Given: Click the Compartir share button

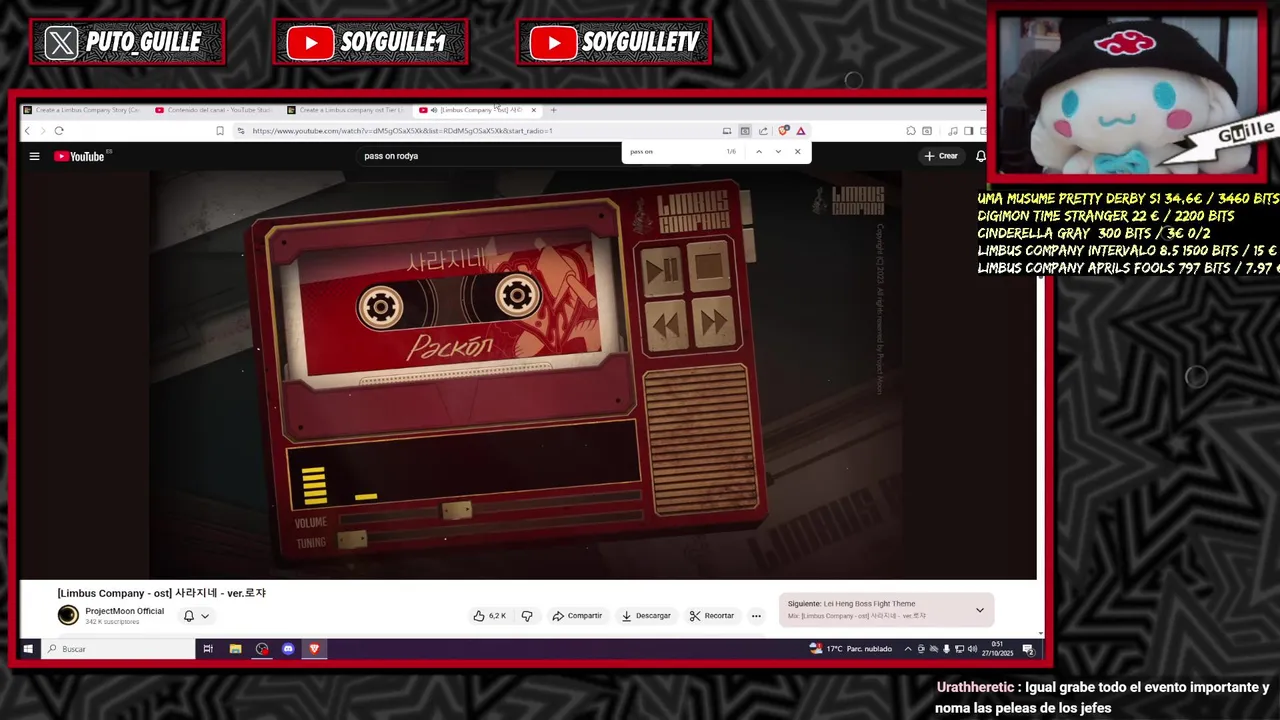Looking at the screenshot, I should [x=577, y=616].
